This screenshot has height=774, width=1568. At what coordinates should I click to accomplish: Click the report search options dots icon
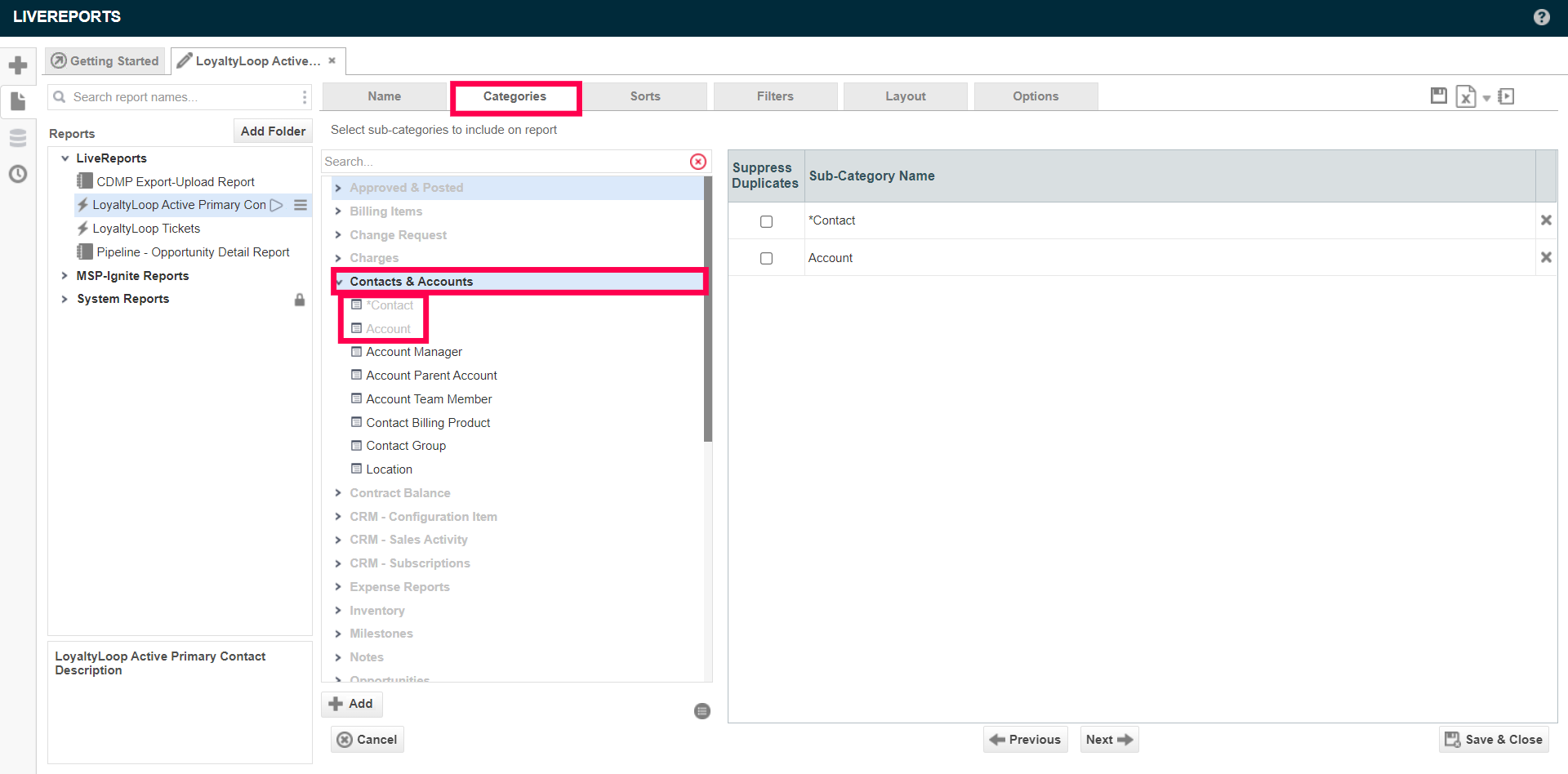[305, 97]
